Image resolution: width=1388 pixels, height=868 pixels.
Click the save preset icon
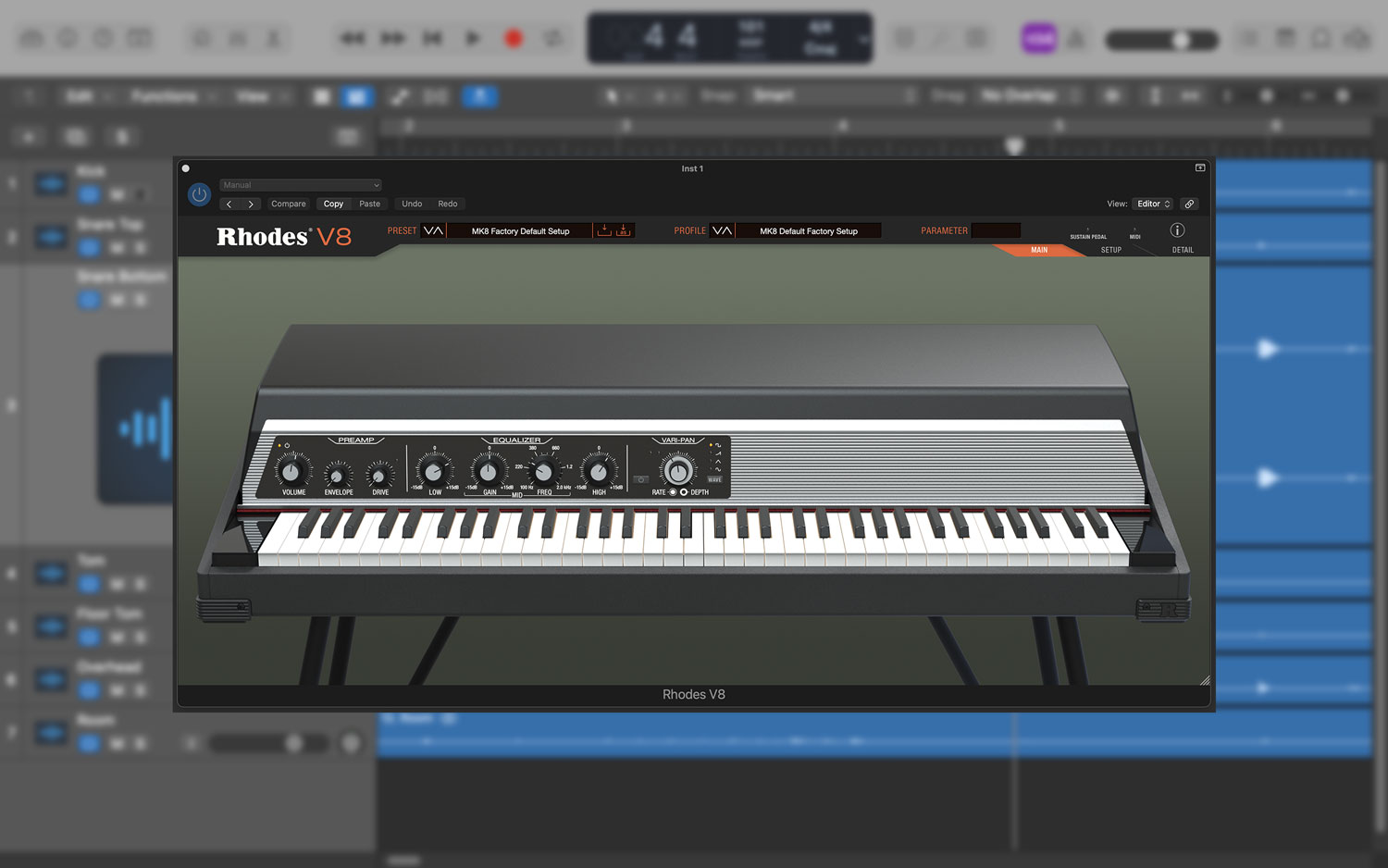point(604,230)
